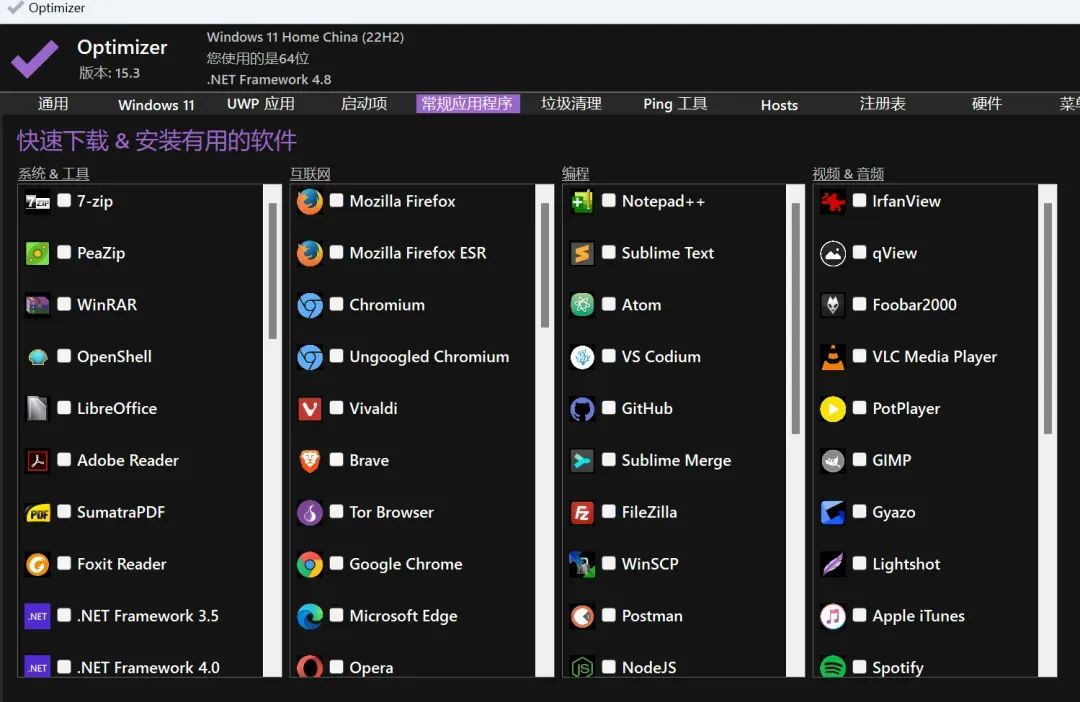Click the NodeJS label
The width and height of the screenshot is (1080, 702).
click(x=649, y=668)
